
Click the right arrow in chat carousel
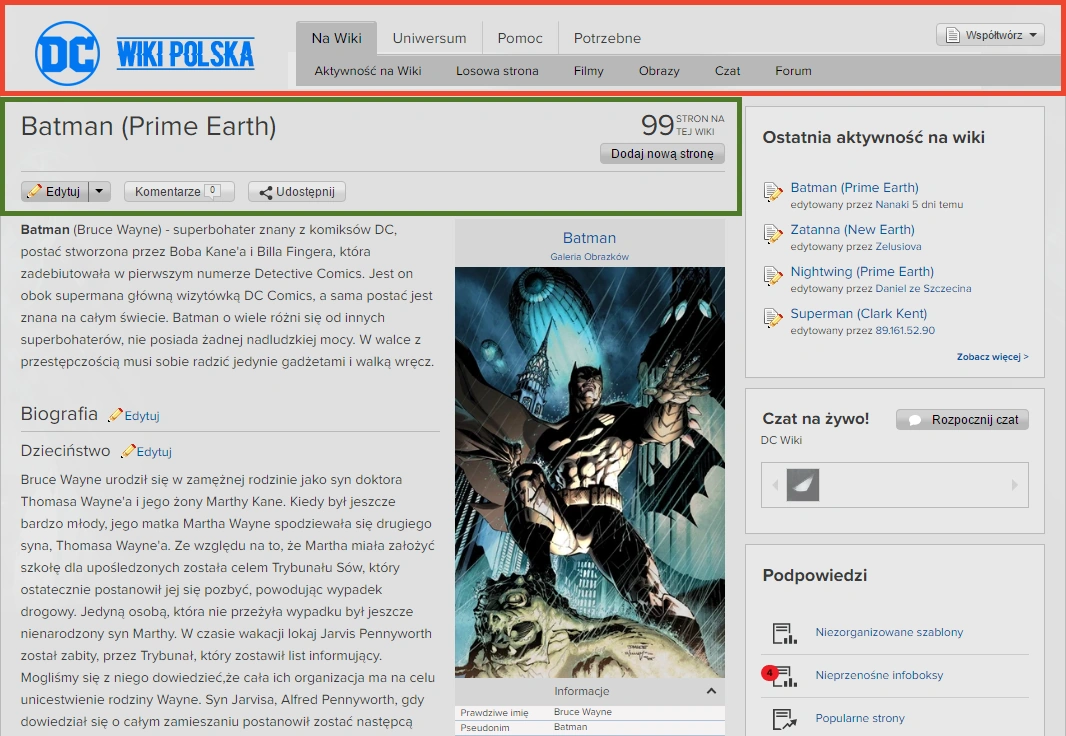coord(1014,485)
